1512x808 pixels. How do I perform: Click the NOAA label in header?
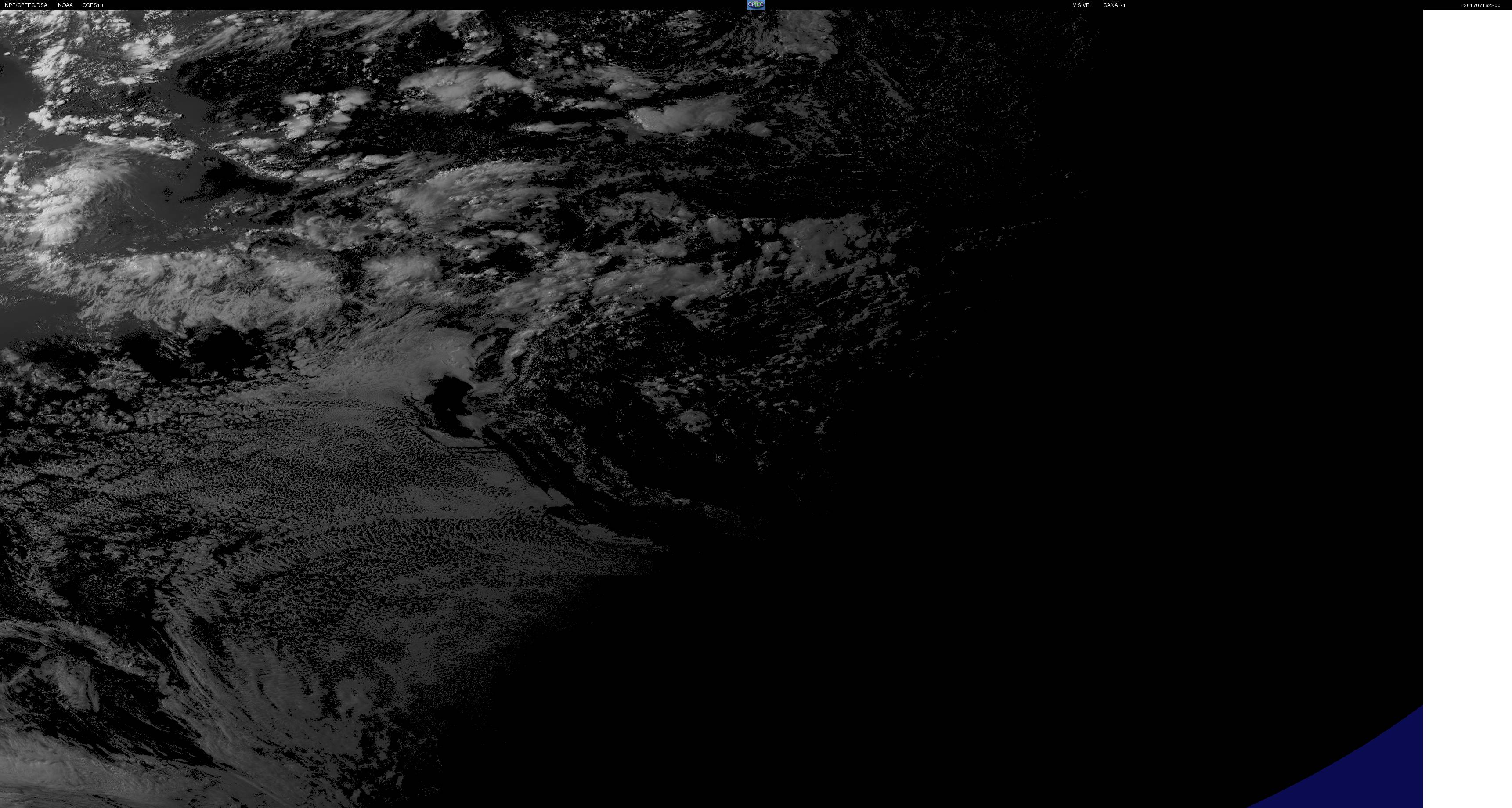click(x=65, y=5)
